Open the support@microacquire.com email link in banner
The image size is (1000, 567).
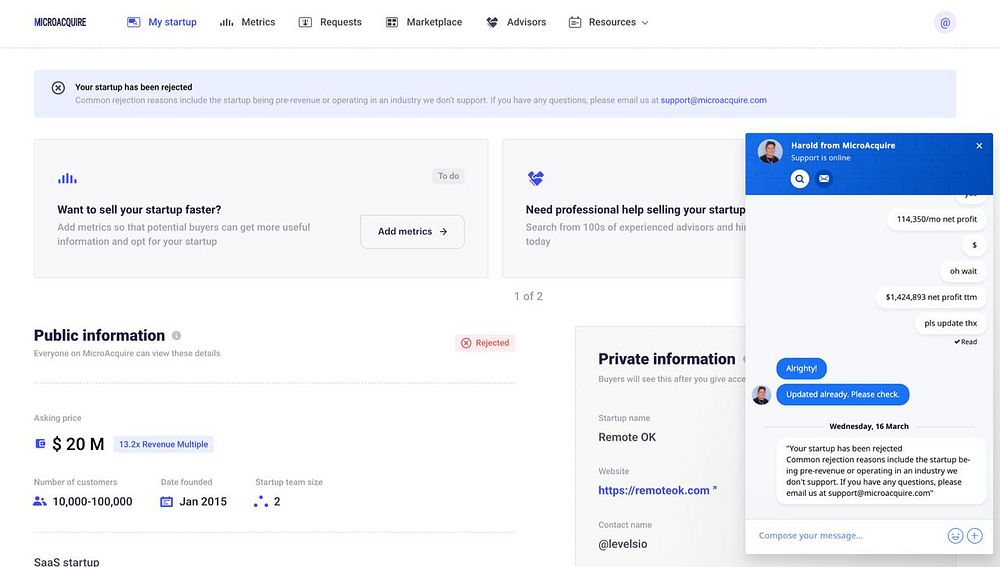[713, 100]
